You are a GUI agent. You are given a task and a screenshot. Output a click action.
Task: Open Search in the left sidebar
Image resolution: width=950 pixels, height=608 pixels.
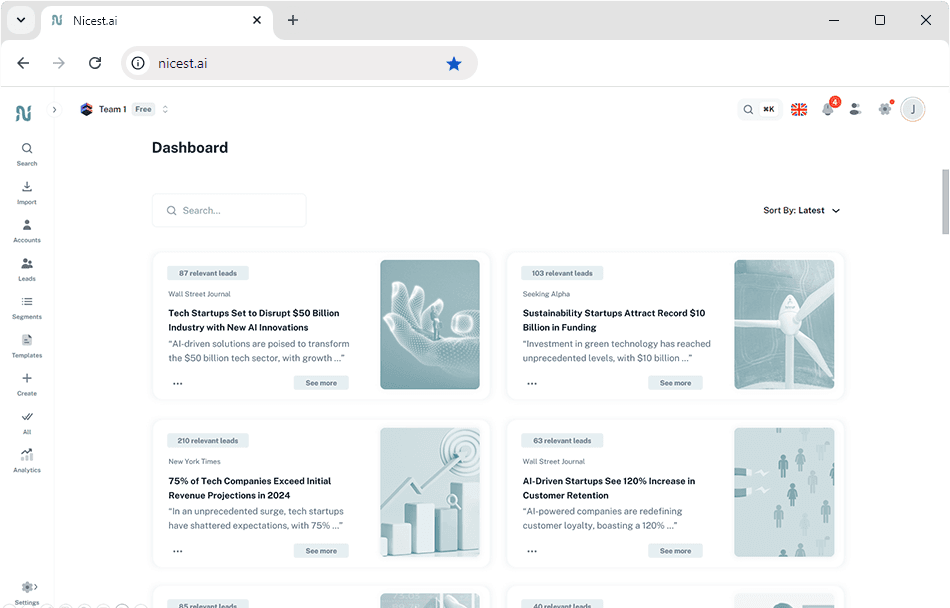pyautogui.click(x=27, y=154)
